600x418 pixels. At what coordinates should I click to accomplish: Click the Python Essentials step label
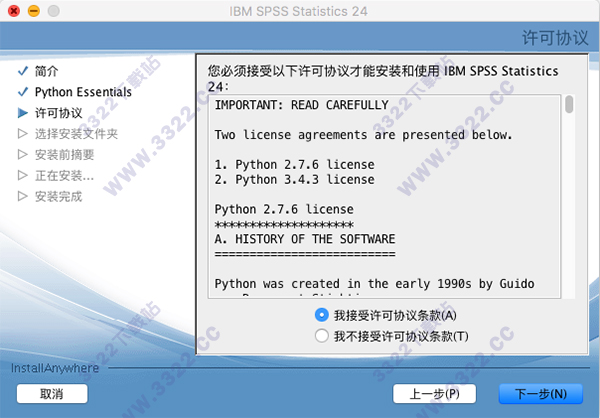click(x=83, y=92)
